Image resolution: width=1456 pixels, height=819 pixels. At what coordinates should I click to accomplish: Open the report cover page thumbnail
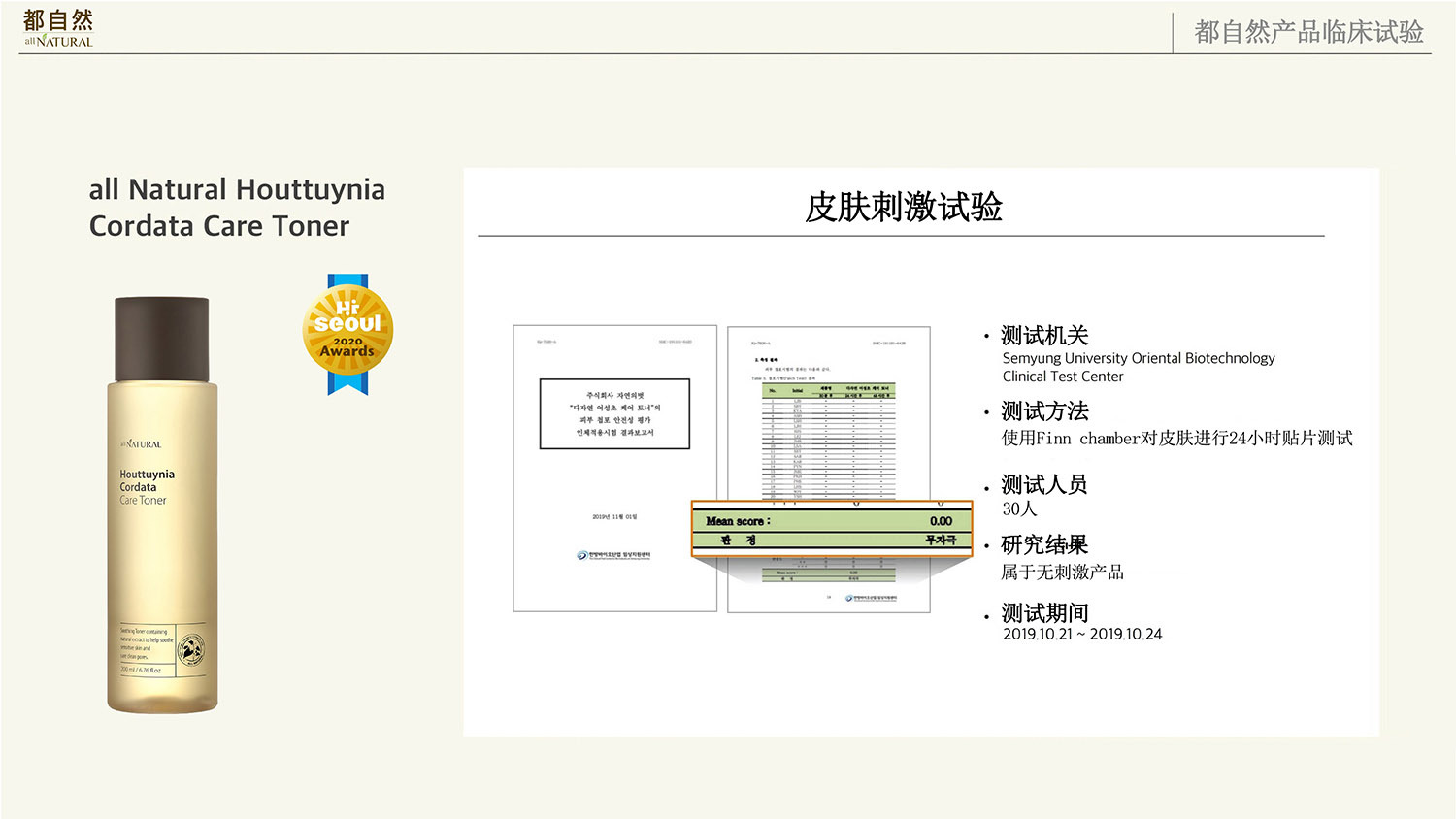(614, 468)
